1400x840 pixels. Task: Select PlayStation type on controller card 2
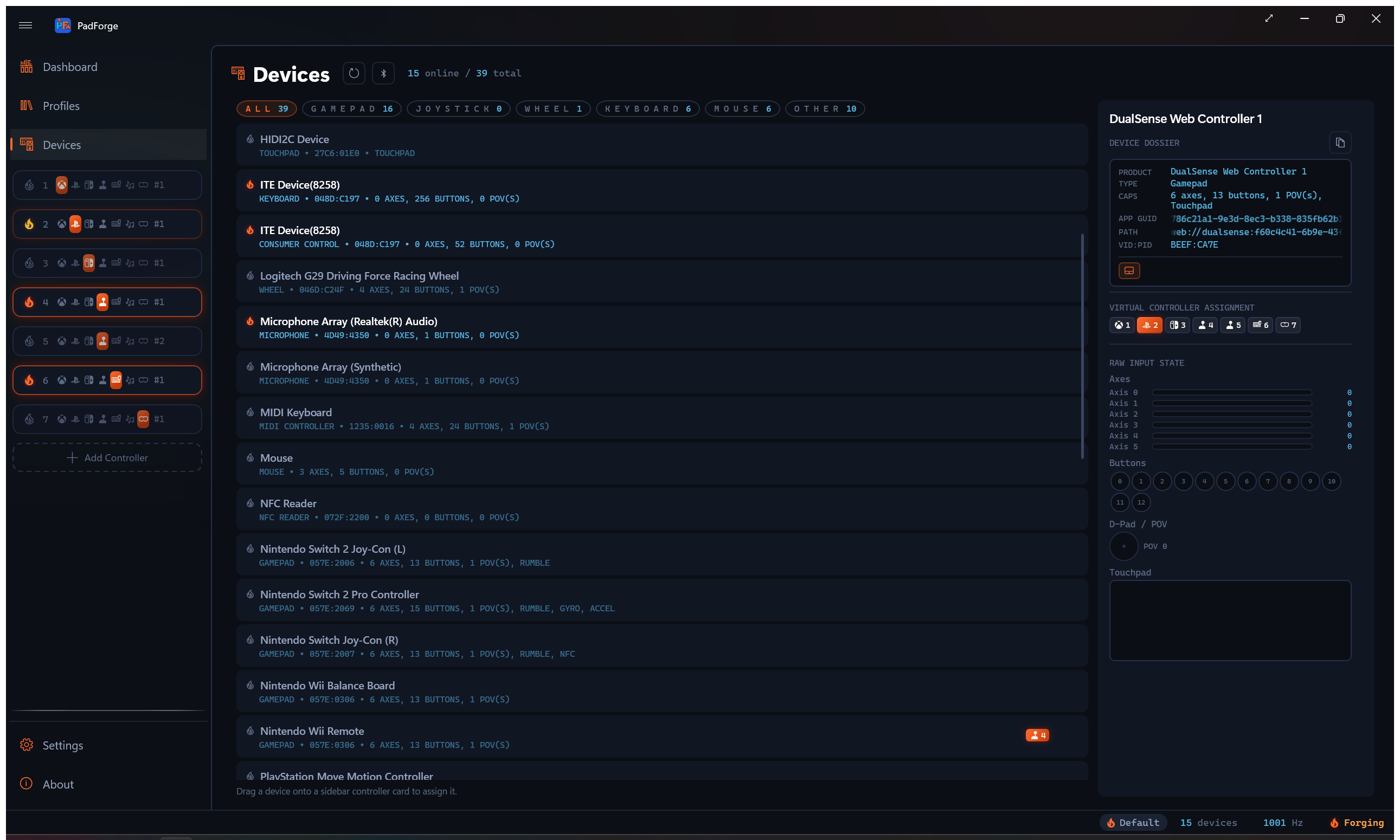(75, 224)
